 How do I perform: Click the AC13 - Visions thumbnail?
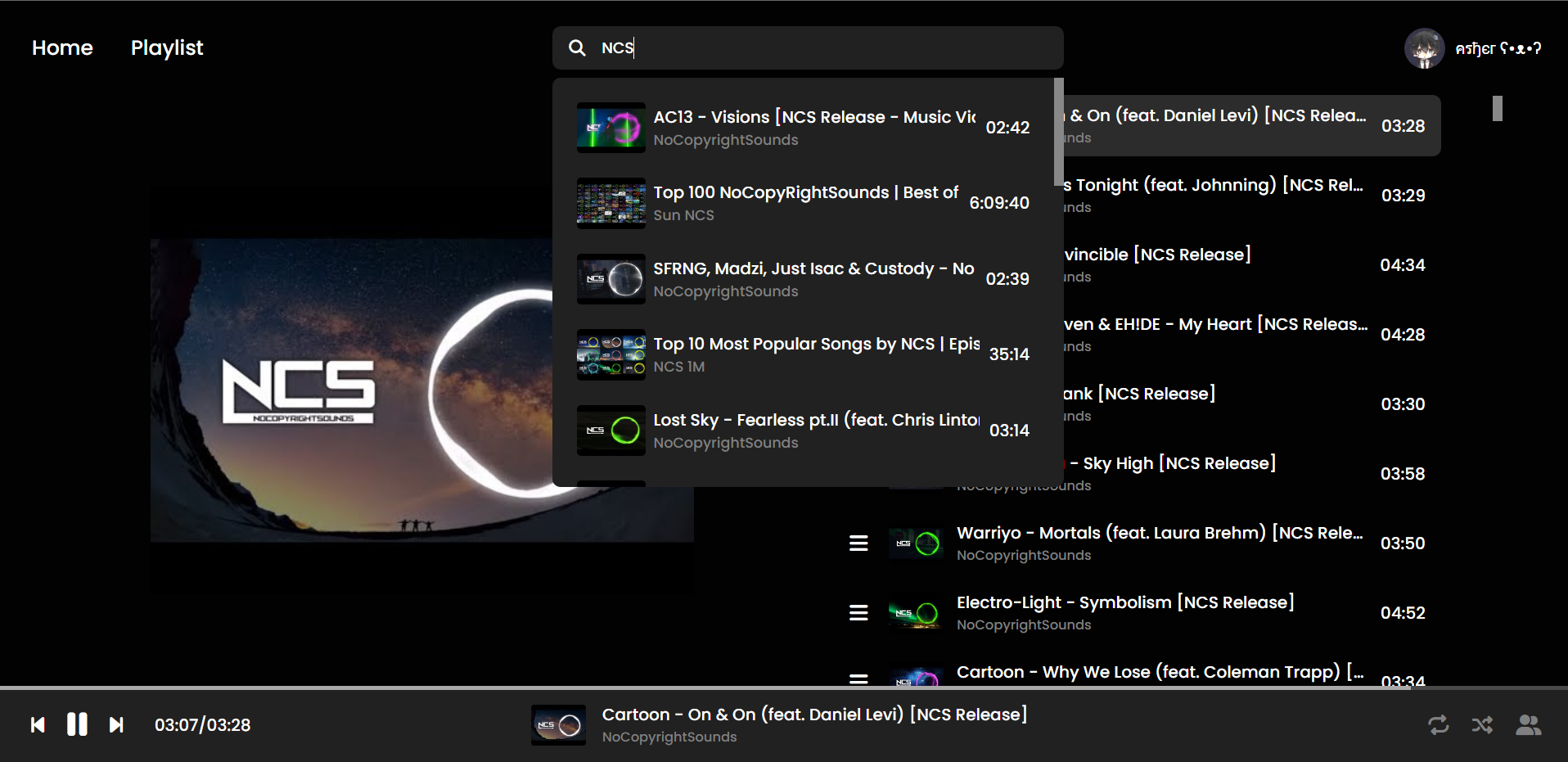pyautogui.click(x=611, y=128)
